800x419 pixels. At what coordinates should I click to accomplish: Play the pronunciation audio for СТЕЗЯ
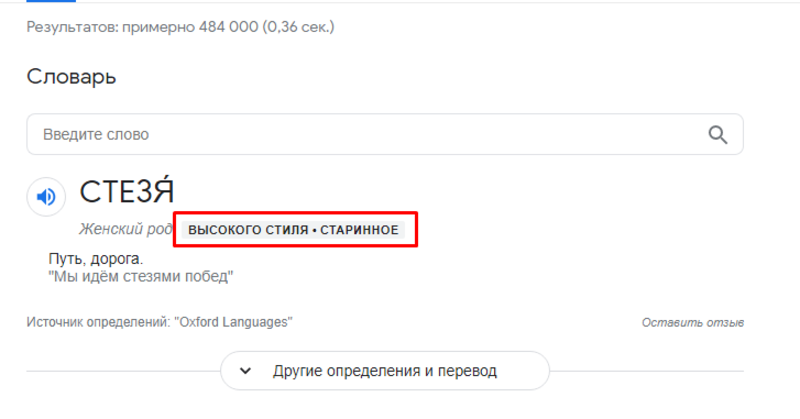pyautogui.click(x=46, y=197)
